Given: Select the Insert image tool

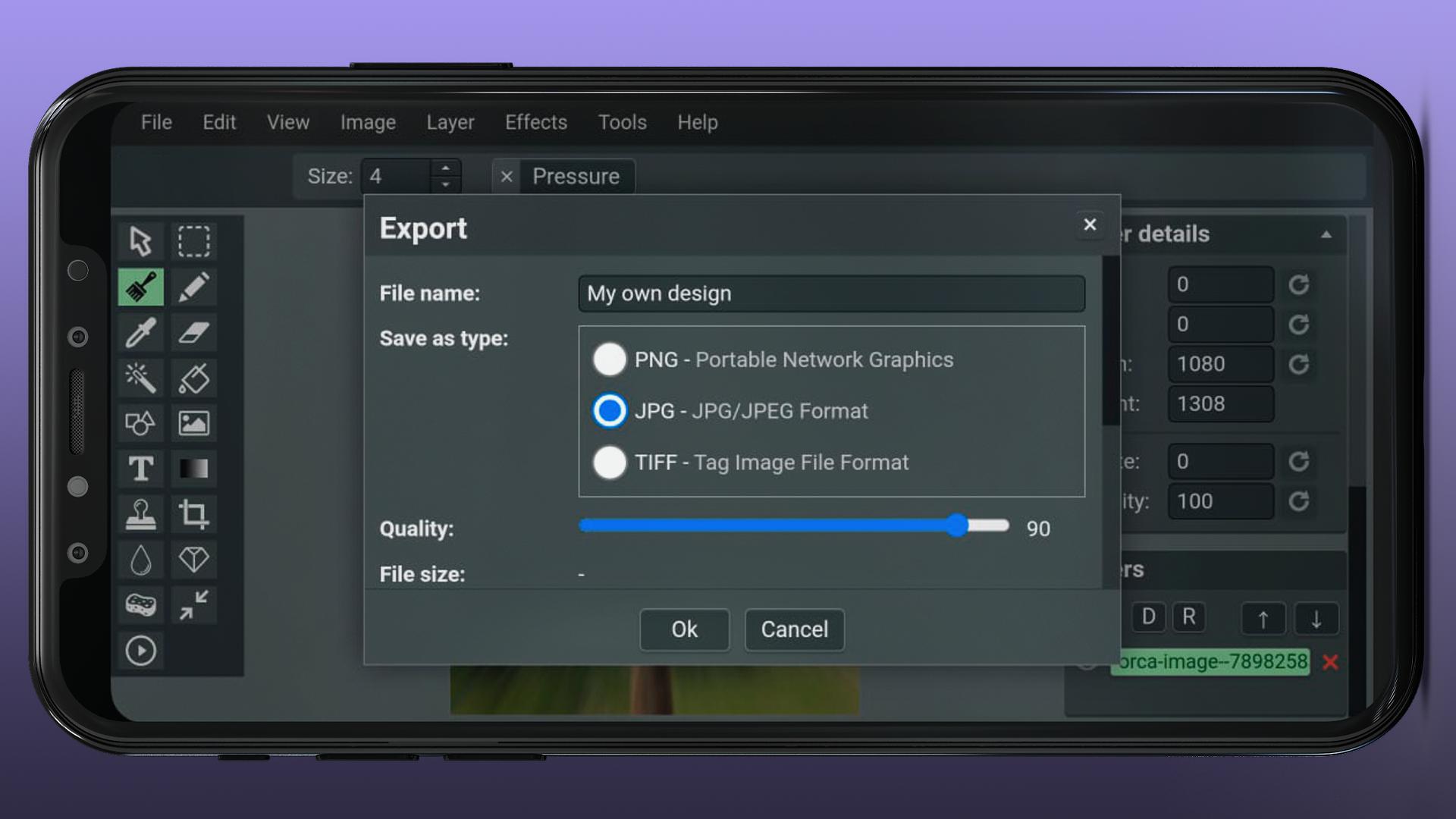Looking at the screenshot, I should point(194,423).
